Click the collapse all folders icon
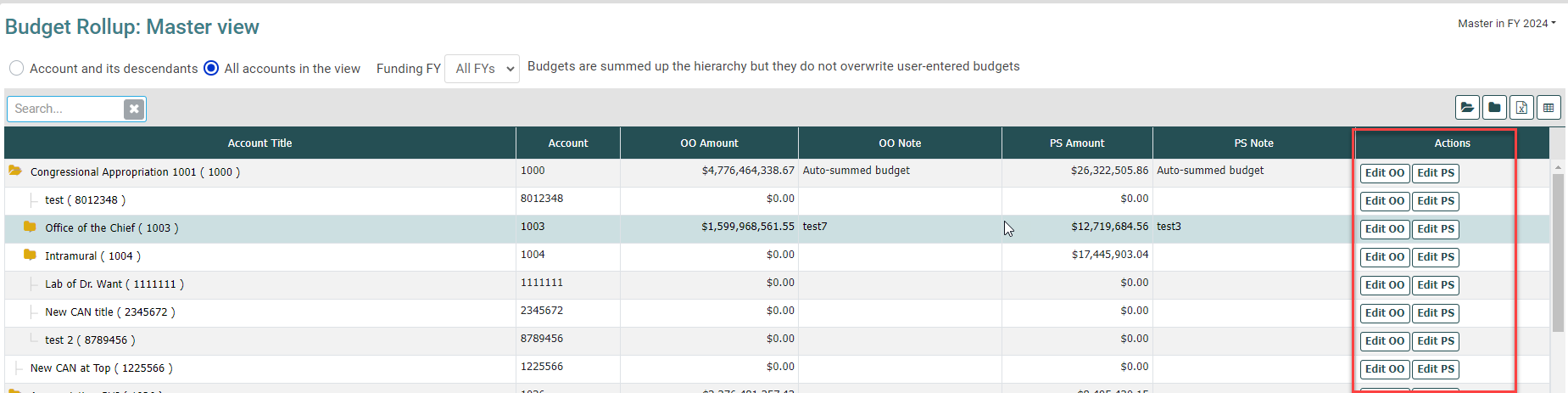Viewport: 1568px width, 393px height. pyautogui.click(x=1494, y=108)
